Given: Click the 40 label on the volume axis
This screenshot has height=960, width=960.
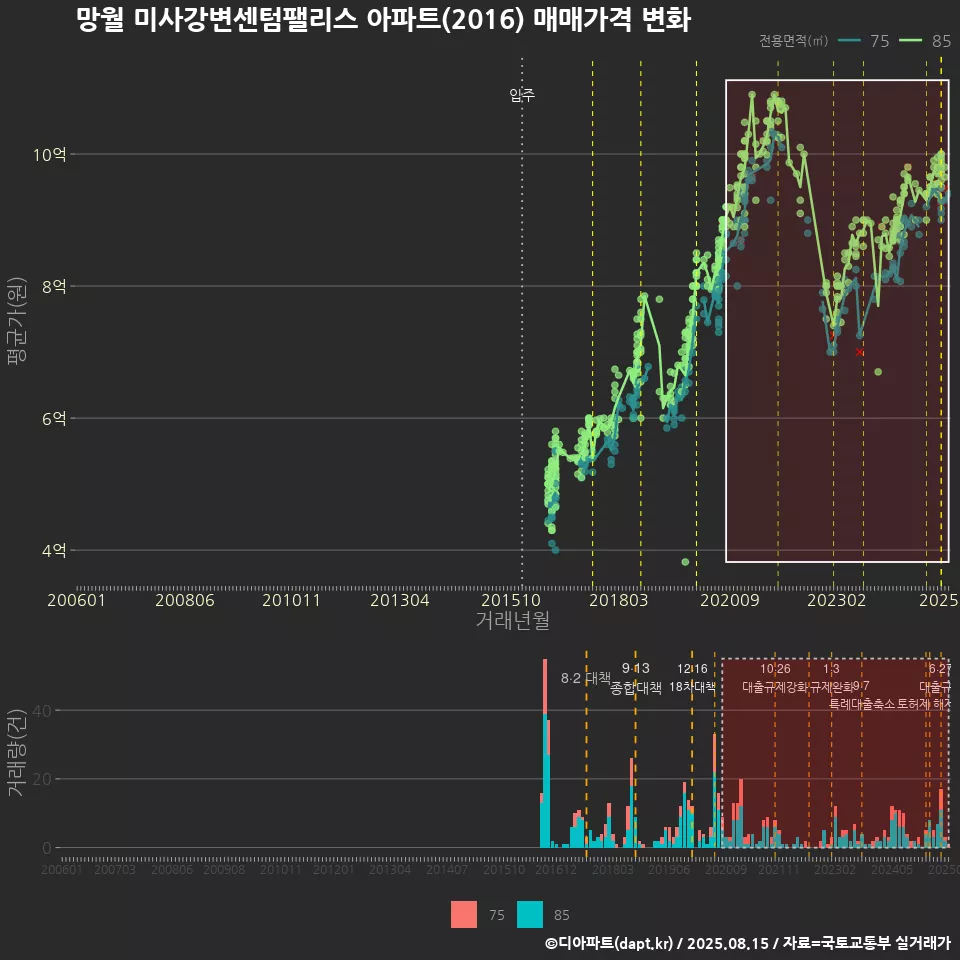Looking at the screenshot, I should pos(42,711).
